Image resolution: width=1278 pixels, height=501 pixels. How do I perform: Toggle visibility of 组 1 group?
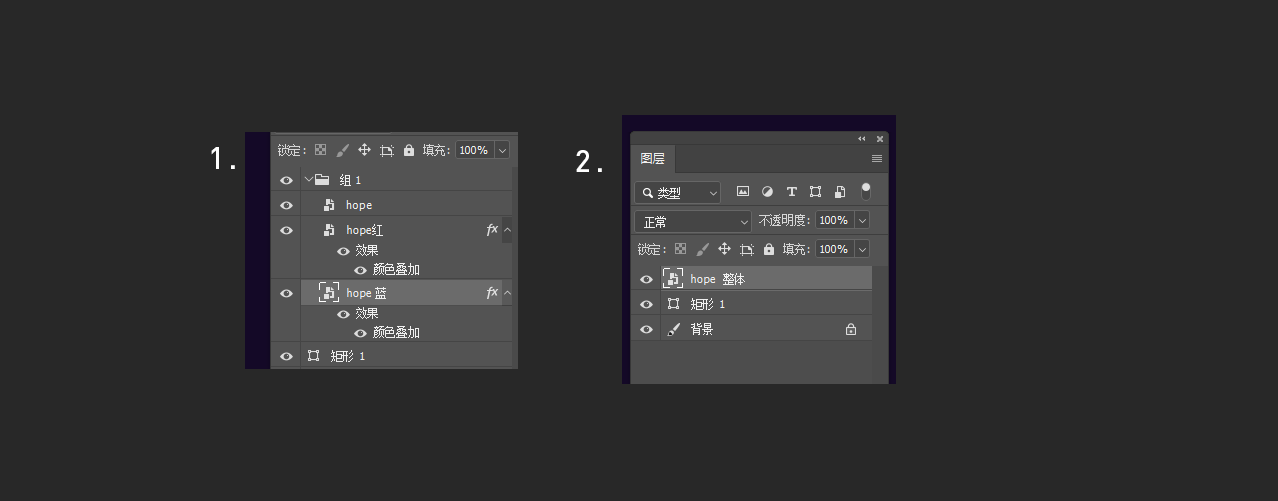287,180
